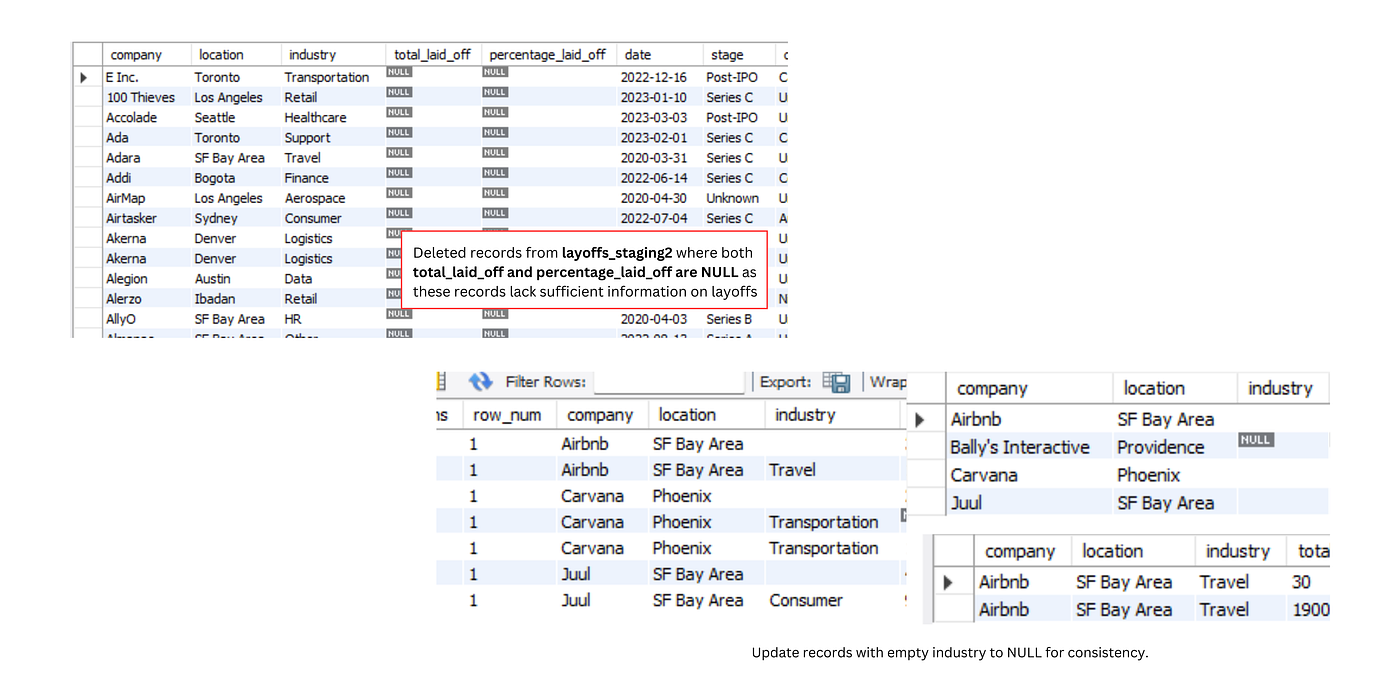This screenshot has height=700, width=1400.
Task: Select the row pointer arrow beside Airbnb with 30
Action: click(948, 582)
